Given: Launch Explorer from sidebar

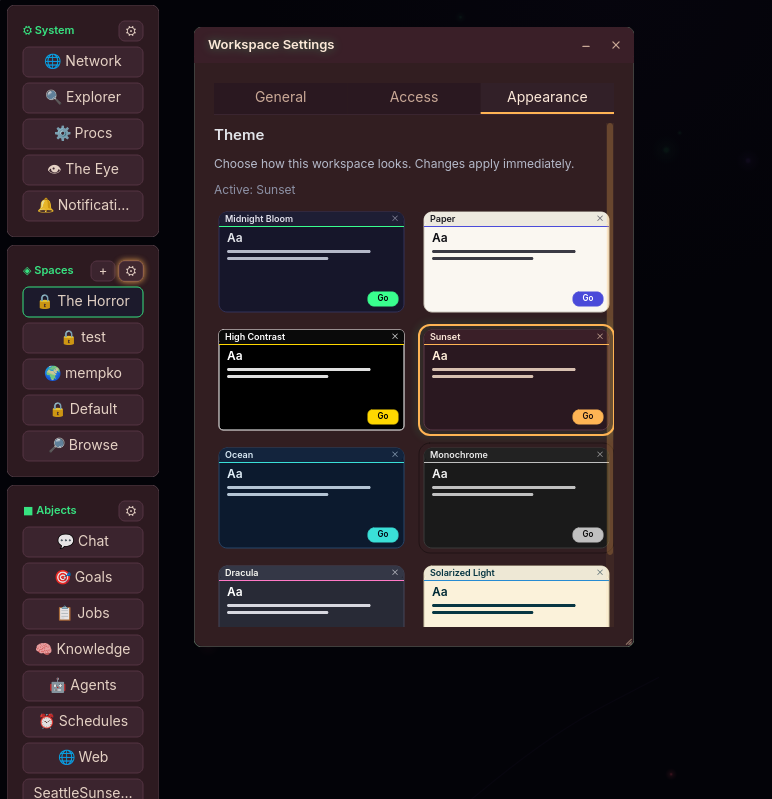Looking at the screenshot, I should (x=83, y=98).
